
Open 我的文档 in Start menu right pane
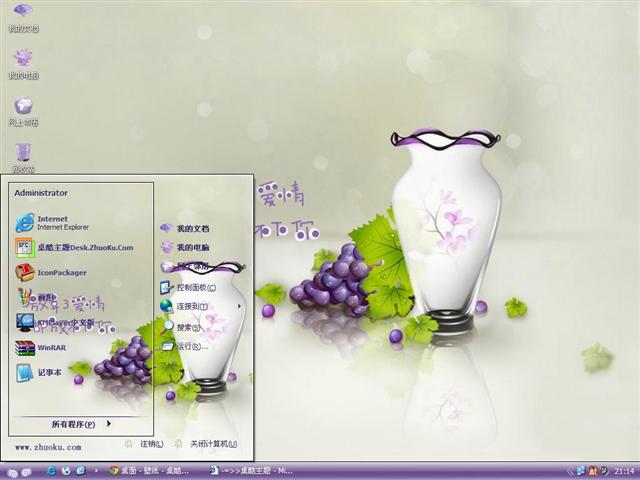tap(184, 228)
